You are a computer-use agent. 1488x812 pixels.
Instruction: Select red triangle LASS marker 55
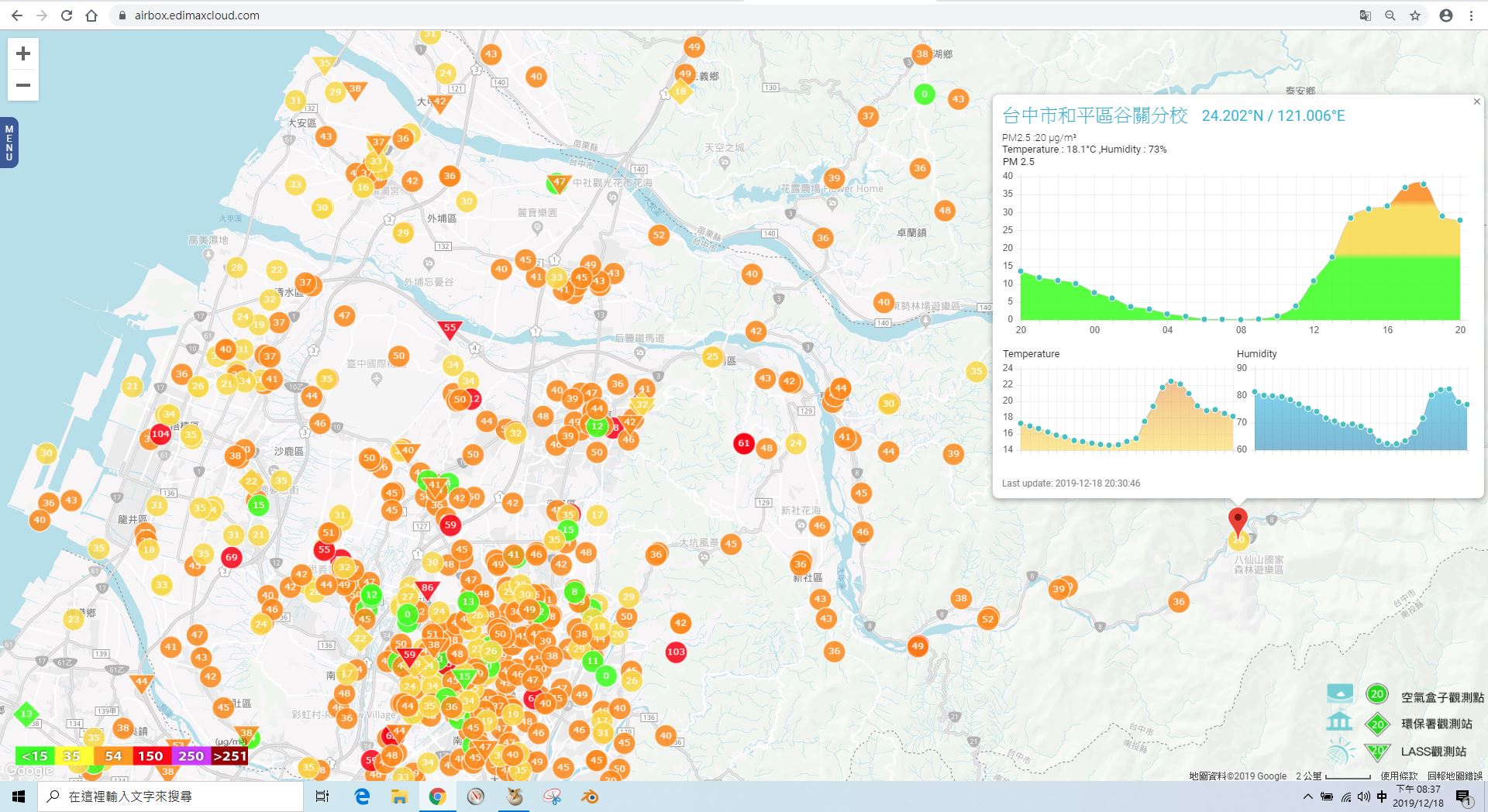point(449,329)
